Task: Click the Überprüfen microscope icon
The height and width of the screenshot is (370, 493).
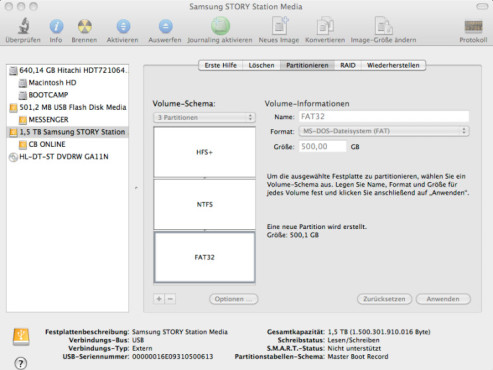Action: click(x=23, y=26)
